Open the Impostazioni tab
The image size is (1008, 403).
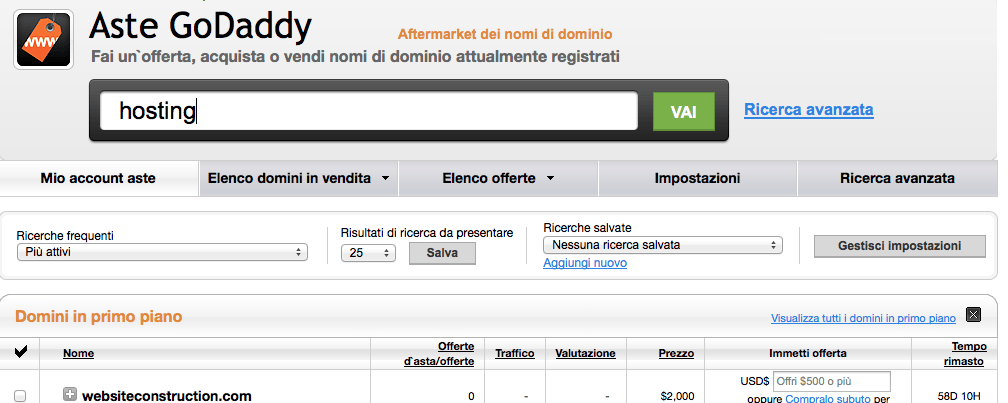[x=698, y=178]
